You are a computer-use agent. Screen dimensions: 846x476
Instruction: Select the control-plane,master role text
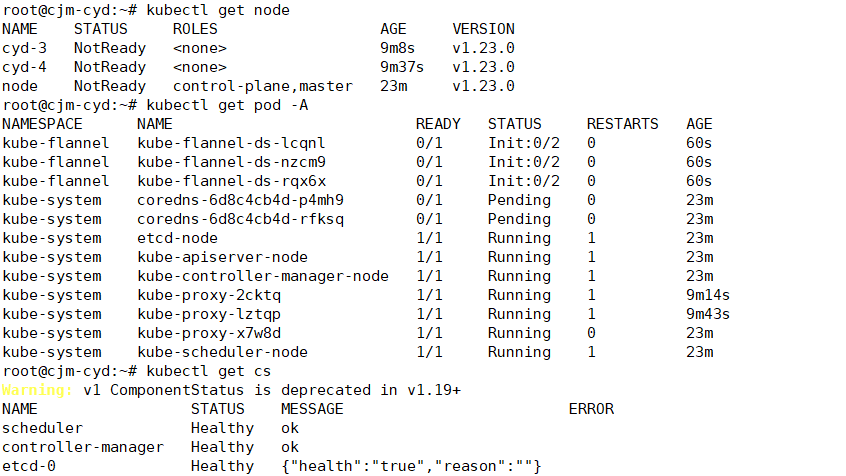click(x=263, y=86)
